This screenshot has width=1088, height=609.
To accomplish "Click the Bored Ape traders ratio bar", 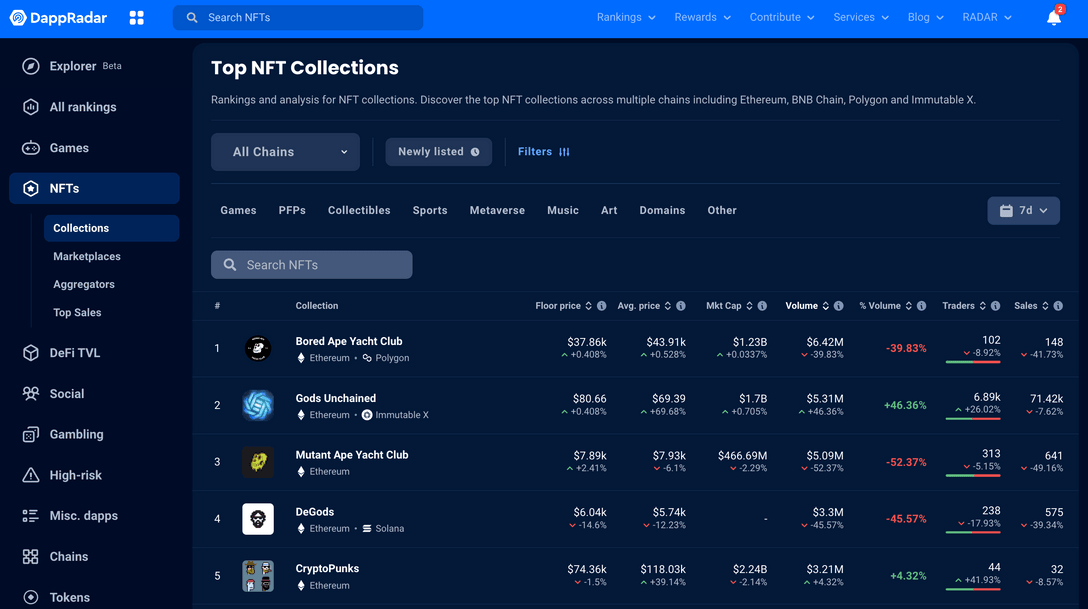I will (973, 362).
